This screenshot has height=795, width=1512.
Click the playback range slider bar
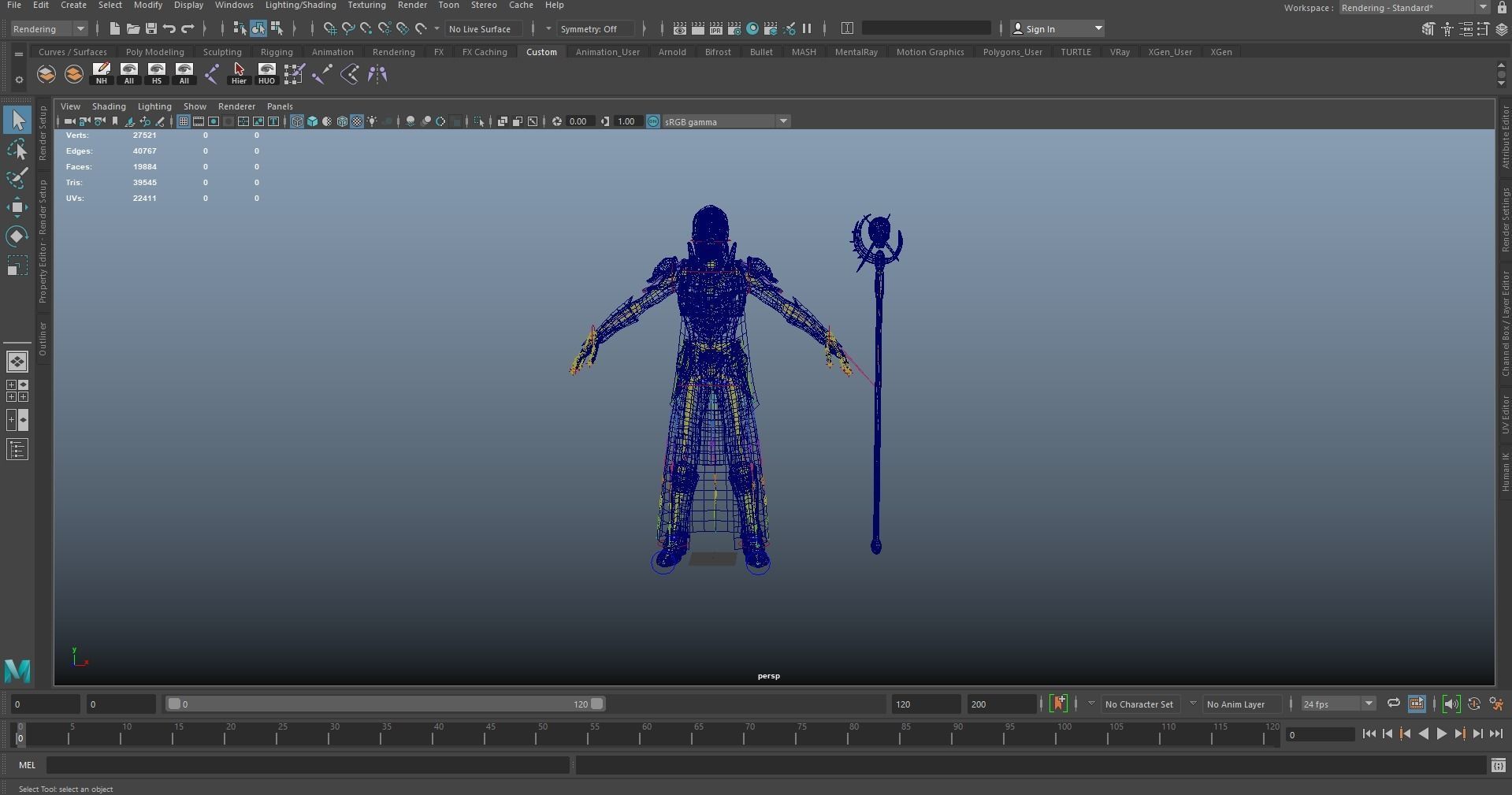tap(386, 704)
